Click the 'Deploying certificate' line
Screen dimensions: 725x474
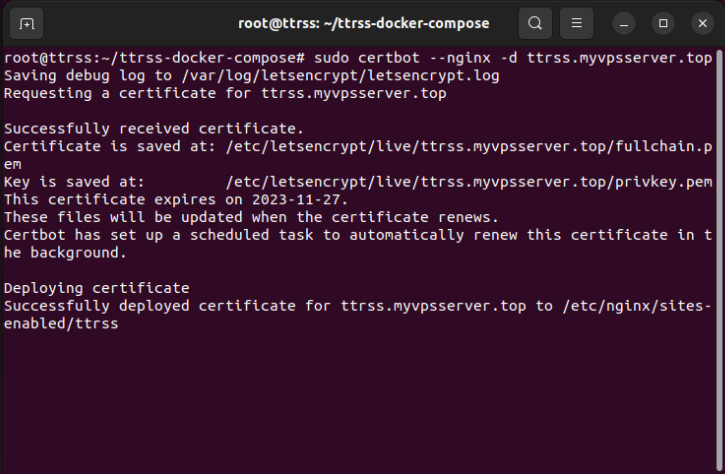point(97,288)
